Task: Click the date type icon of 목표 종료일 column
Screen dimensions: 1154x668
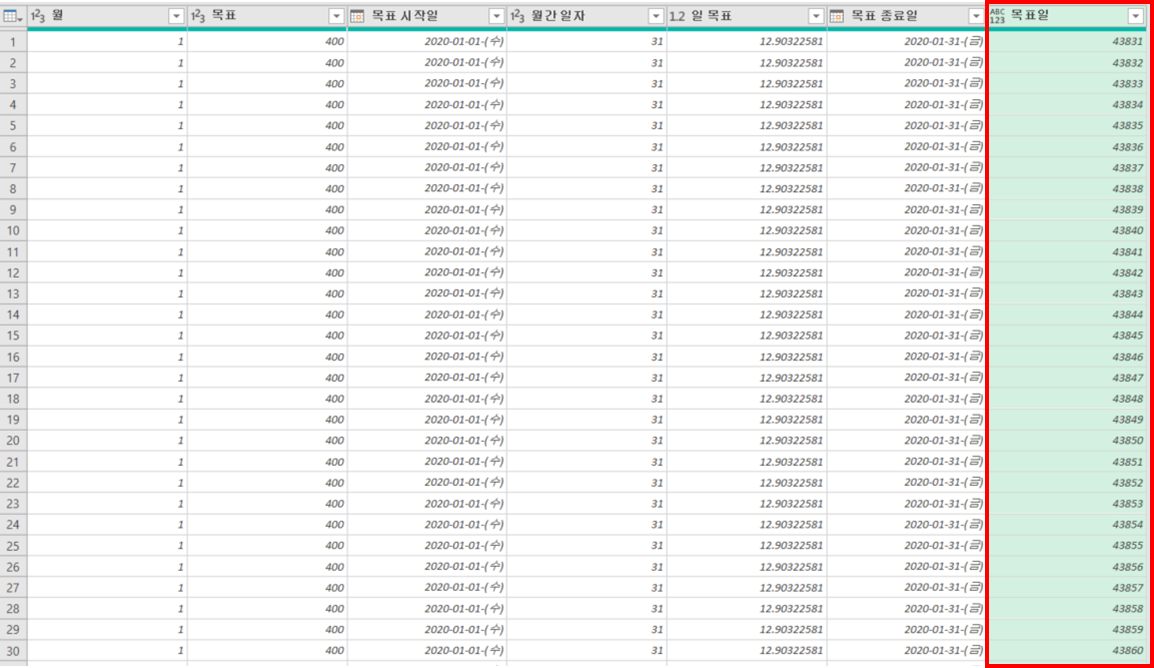Action: point(837,16)
